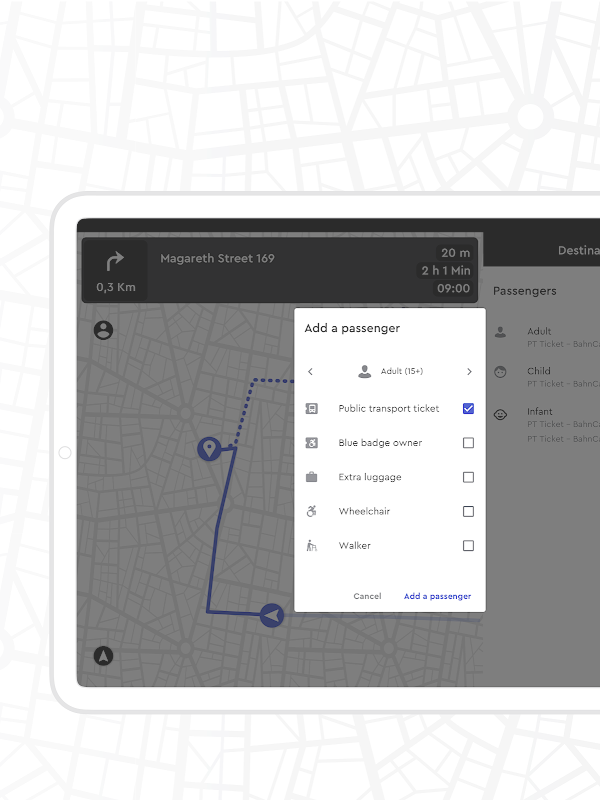Click the 2 h 1 Min duration value
Image resolution: width=600 pixels, height=800 pixels.
(445, 270)
